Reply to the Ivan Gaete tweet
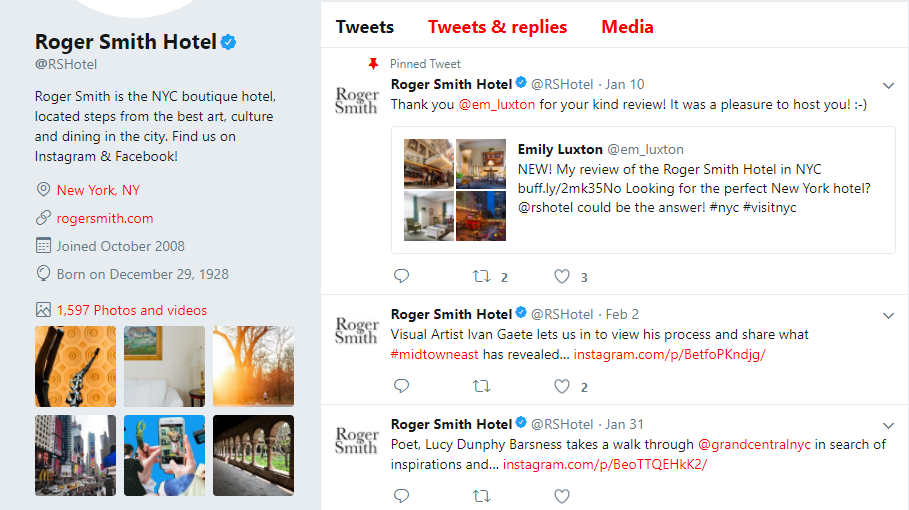This screenshot has width=909, height=510. click(x=402, y=386)
